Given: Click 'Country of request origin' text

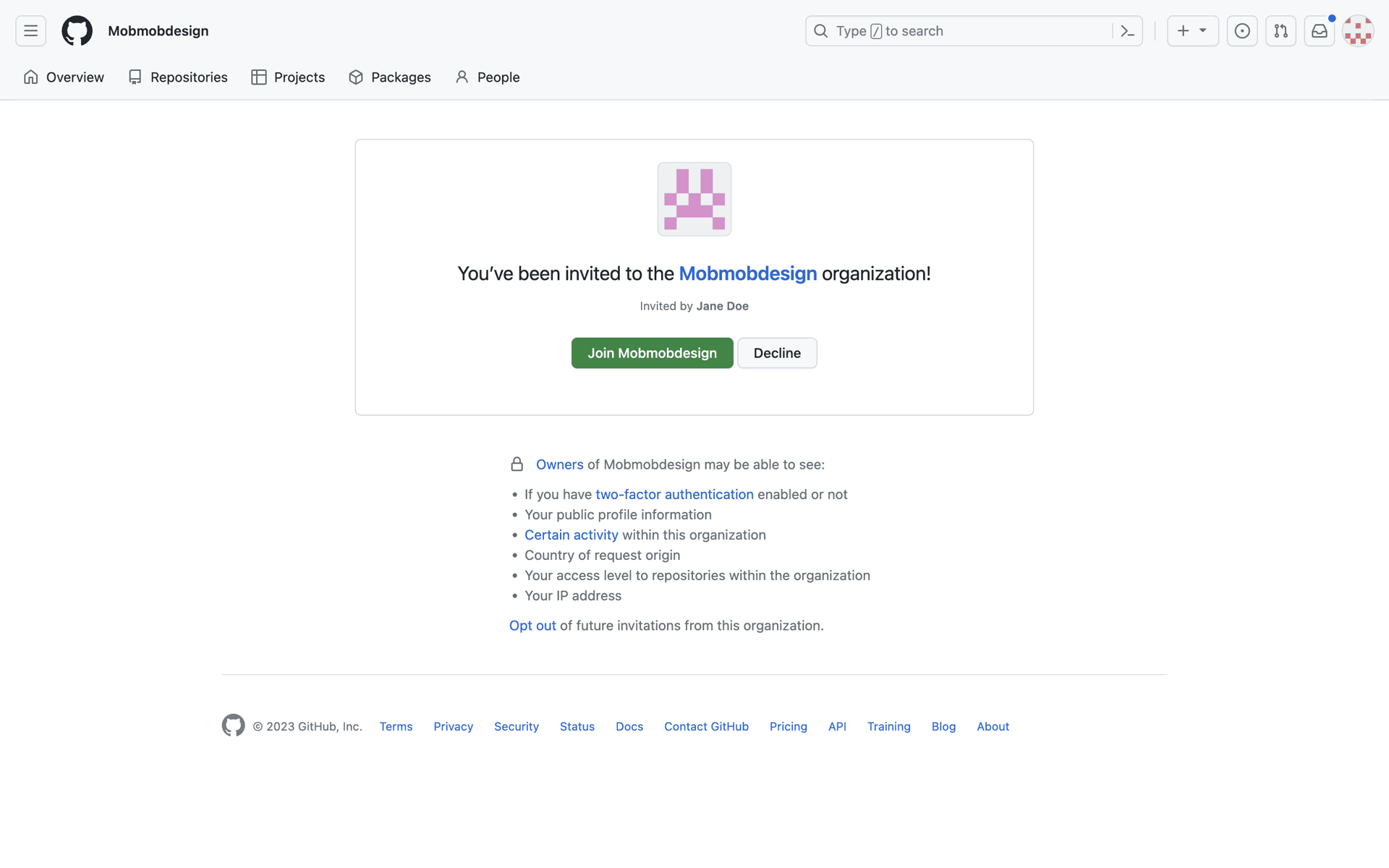Looking at the screenshot, I should [602, 555].
